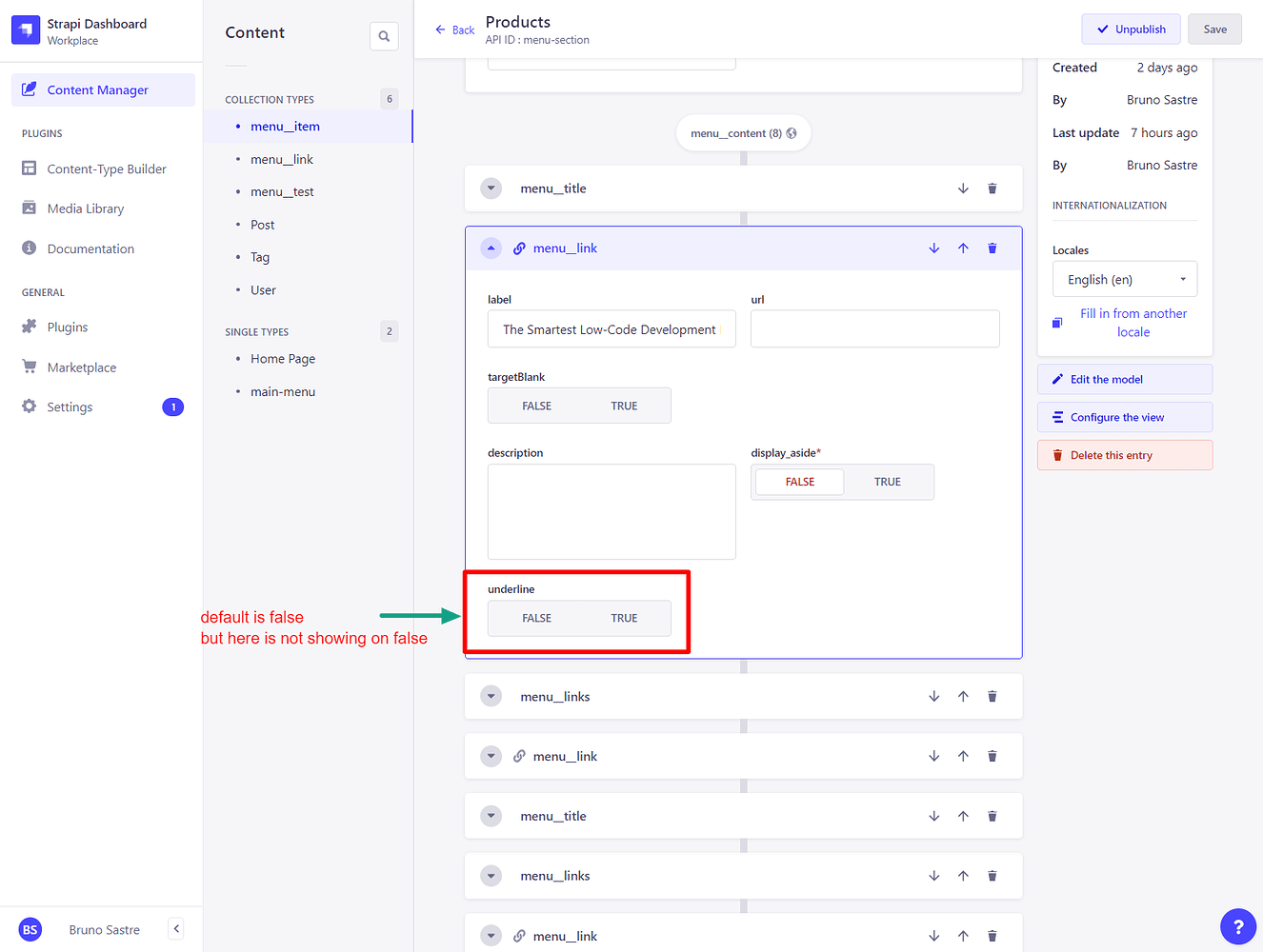Expand the menu__links component

pyautogui.click(x=491, y=696)
